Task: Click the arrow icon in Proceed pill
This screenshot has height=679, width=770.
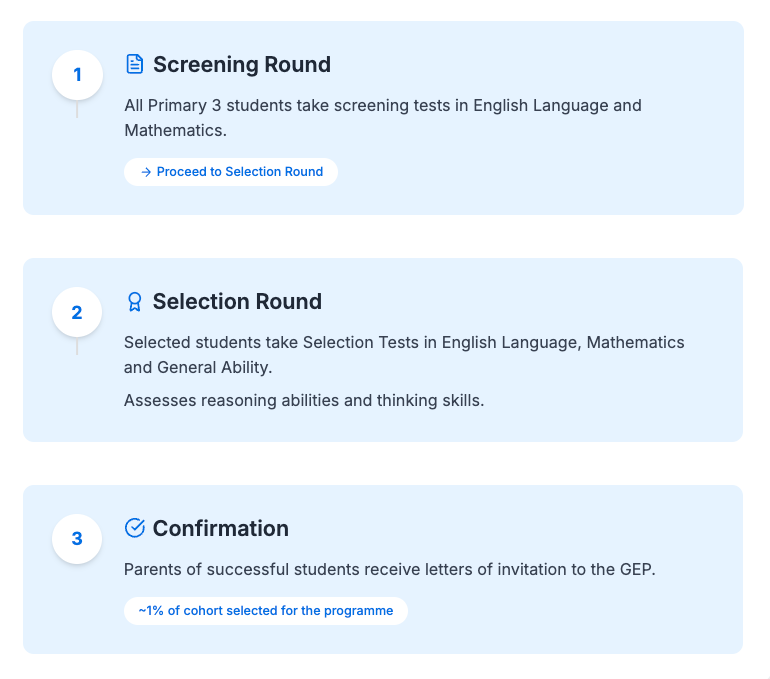Action: (x=146, y=172)
